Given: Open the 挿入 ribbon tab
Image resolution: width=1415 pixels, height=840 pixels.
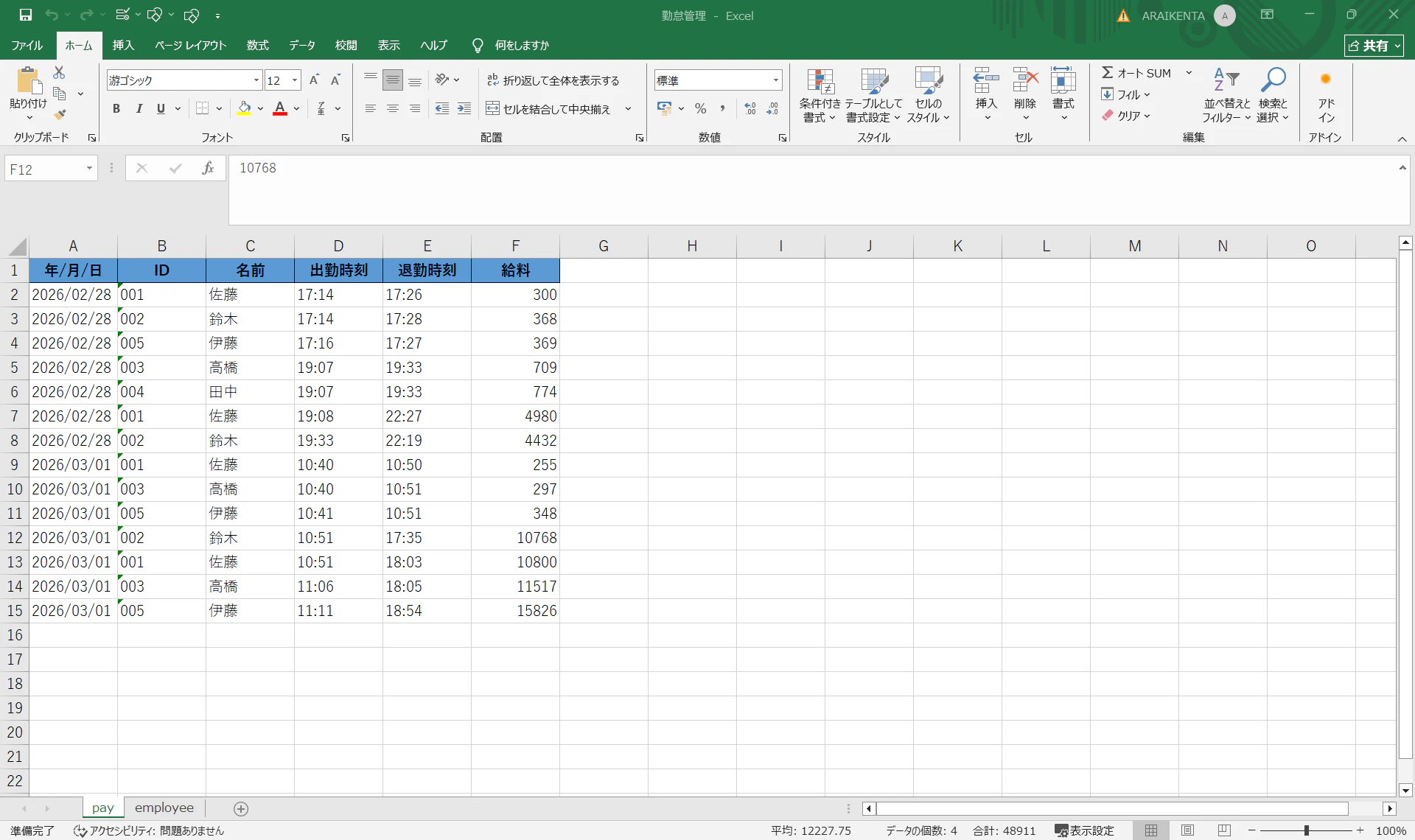Looking at the screenshot, I should pos(123,45).
